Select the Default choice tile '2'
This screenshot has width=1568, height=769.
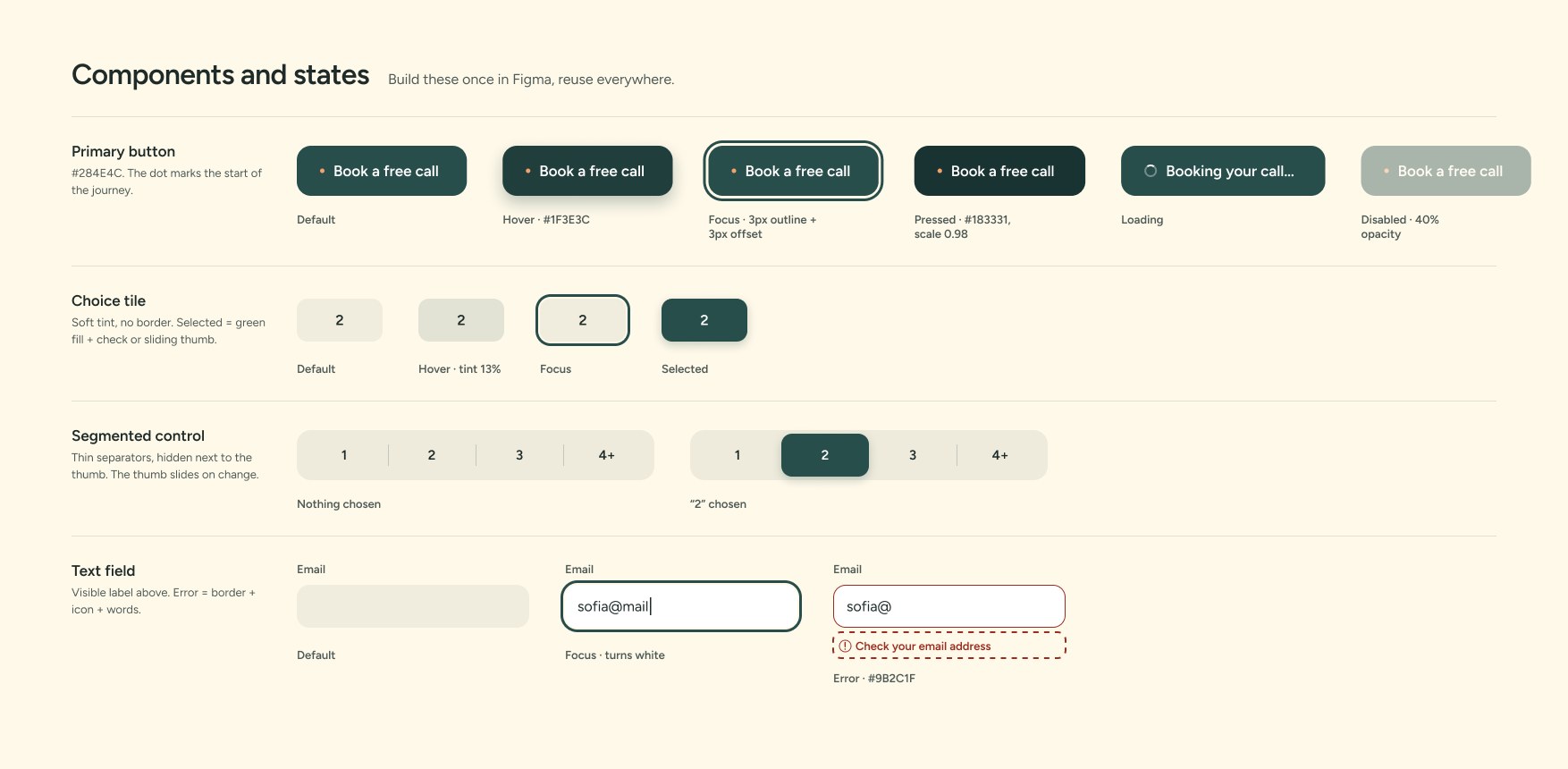point(340,320)
